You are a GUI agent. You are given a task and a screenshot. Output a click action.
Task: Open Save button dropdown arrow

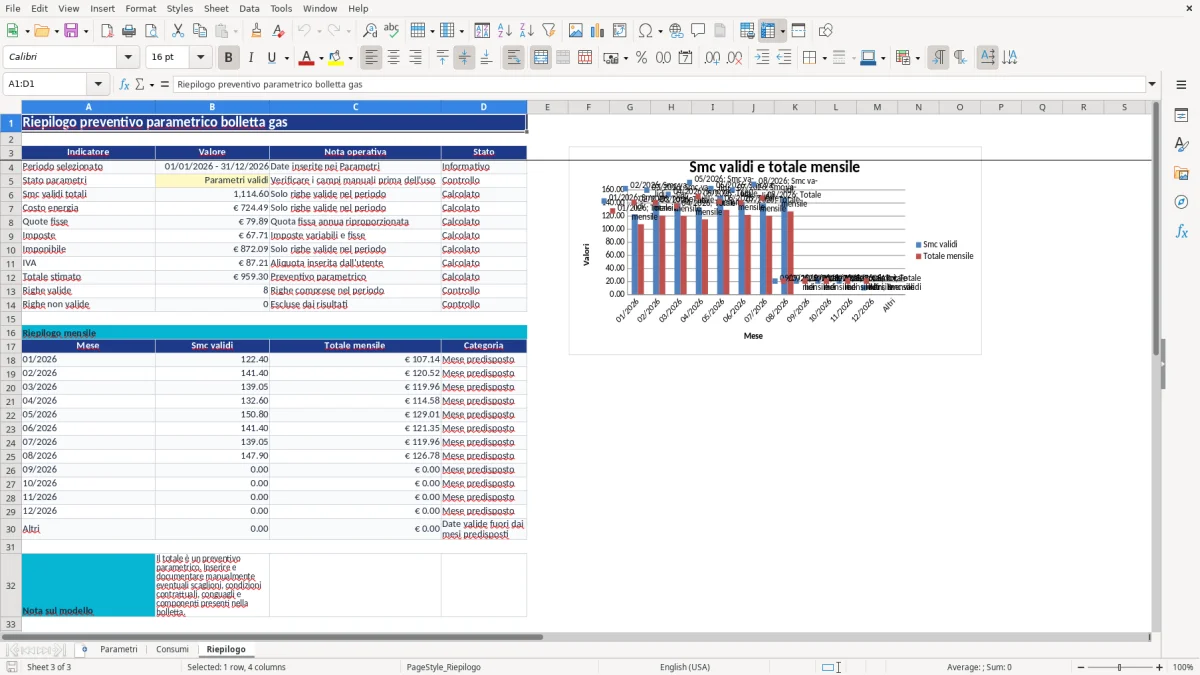[85, 31]
